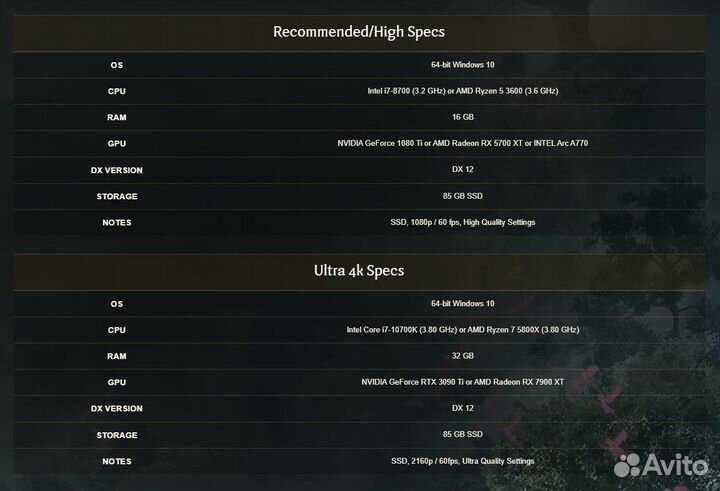This screenshot has width=720, height=491.
Task: Select the Intel Core i7-10700K CPU text
Action: 462,329
